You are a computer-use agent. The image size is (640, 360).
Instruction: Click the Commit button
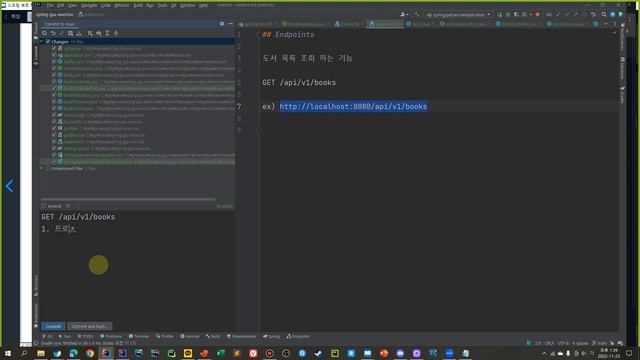(x=53, y=326)
